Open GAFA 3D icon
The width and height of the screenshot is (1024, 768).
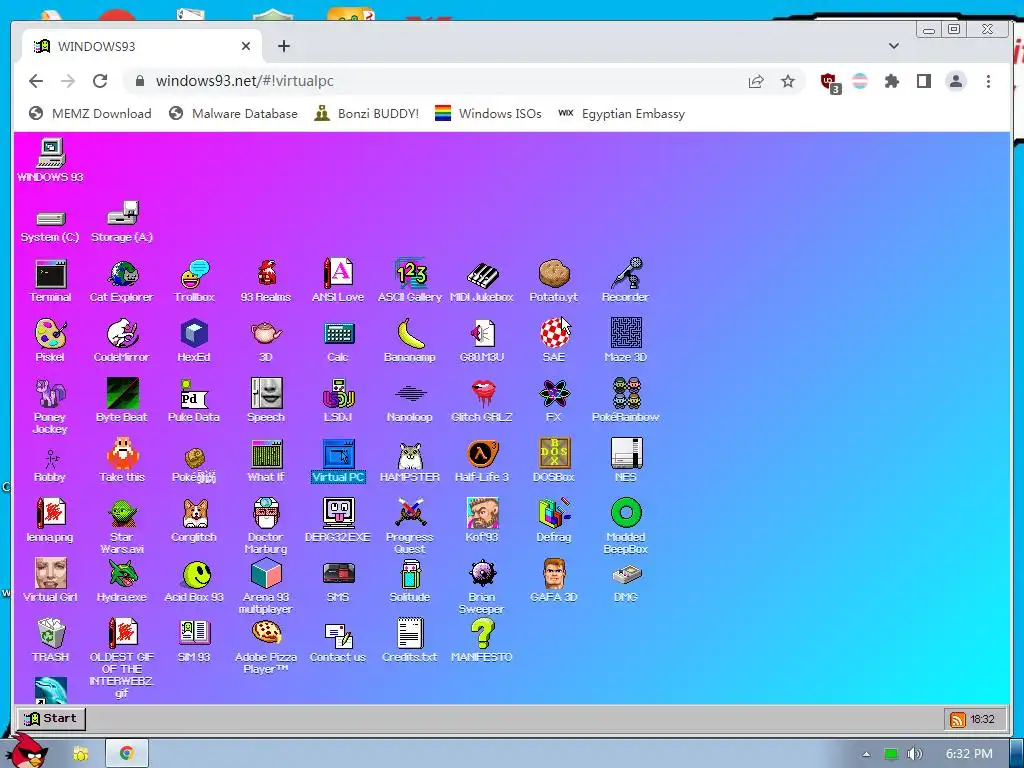pos(554,581)
